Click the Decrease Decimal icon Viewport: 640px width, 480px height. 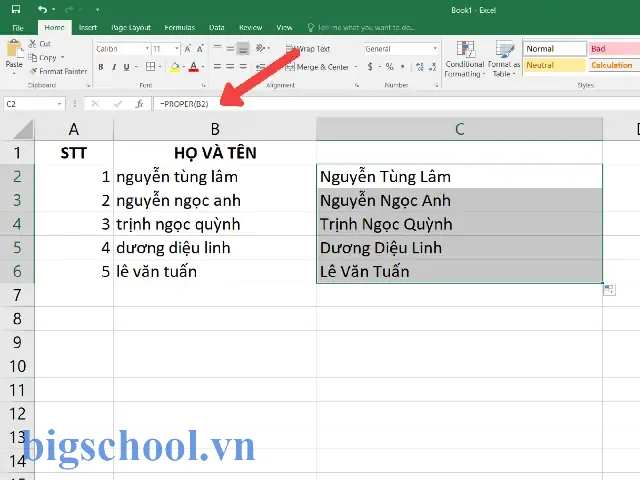433,67
